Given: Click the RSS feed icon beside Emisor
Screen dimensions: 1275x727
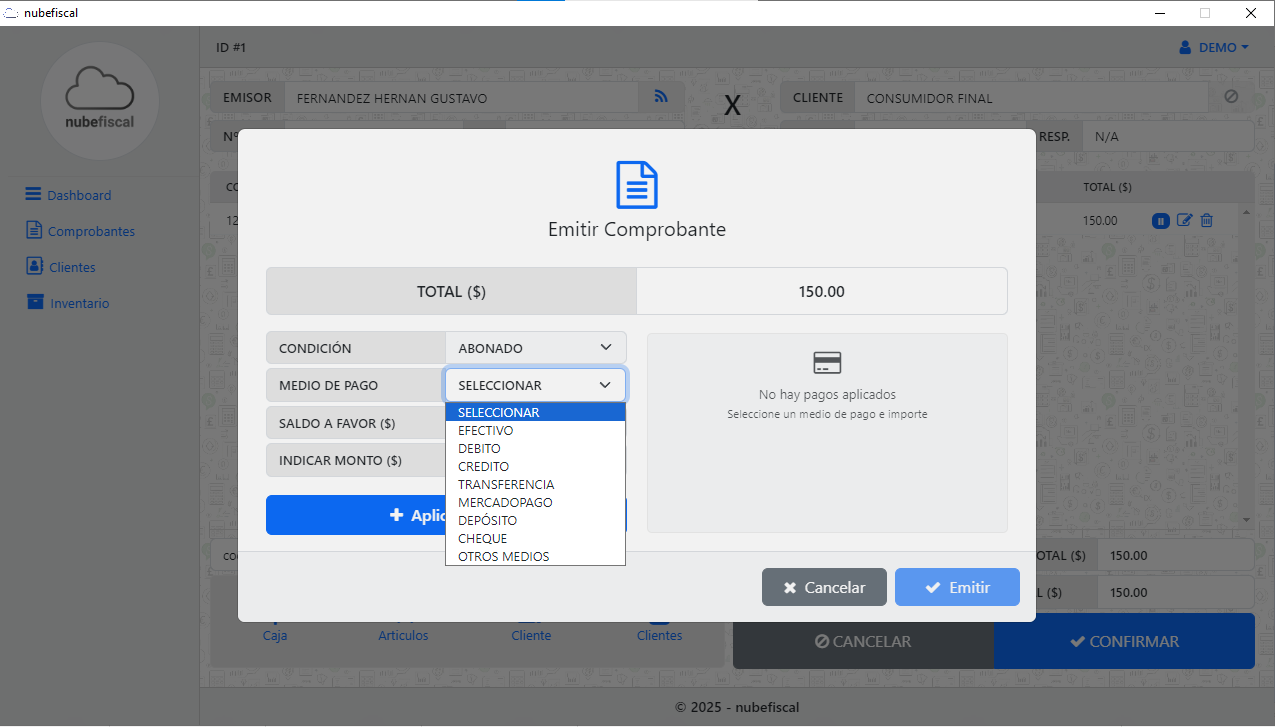Looking at the screenshot, I should tap(661, 97).
